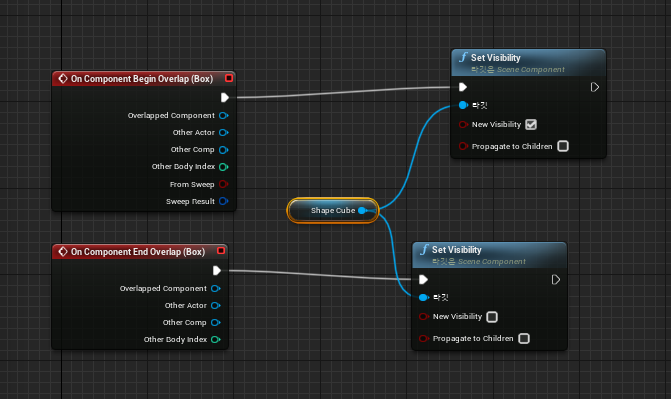Select the upper Set Visibility node header
Viewport: 671px width, 399px height.
528,63
